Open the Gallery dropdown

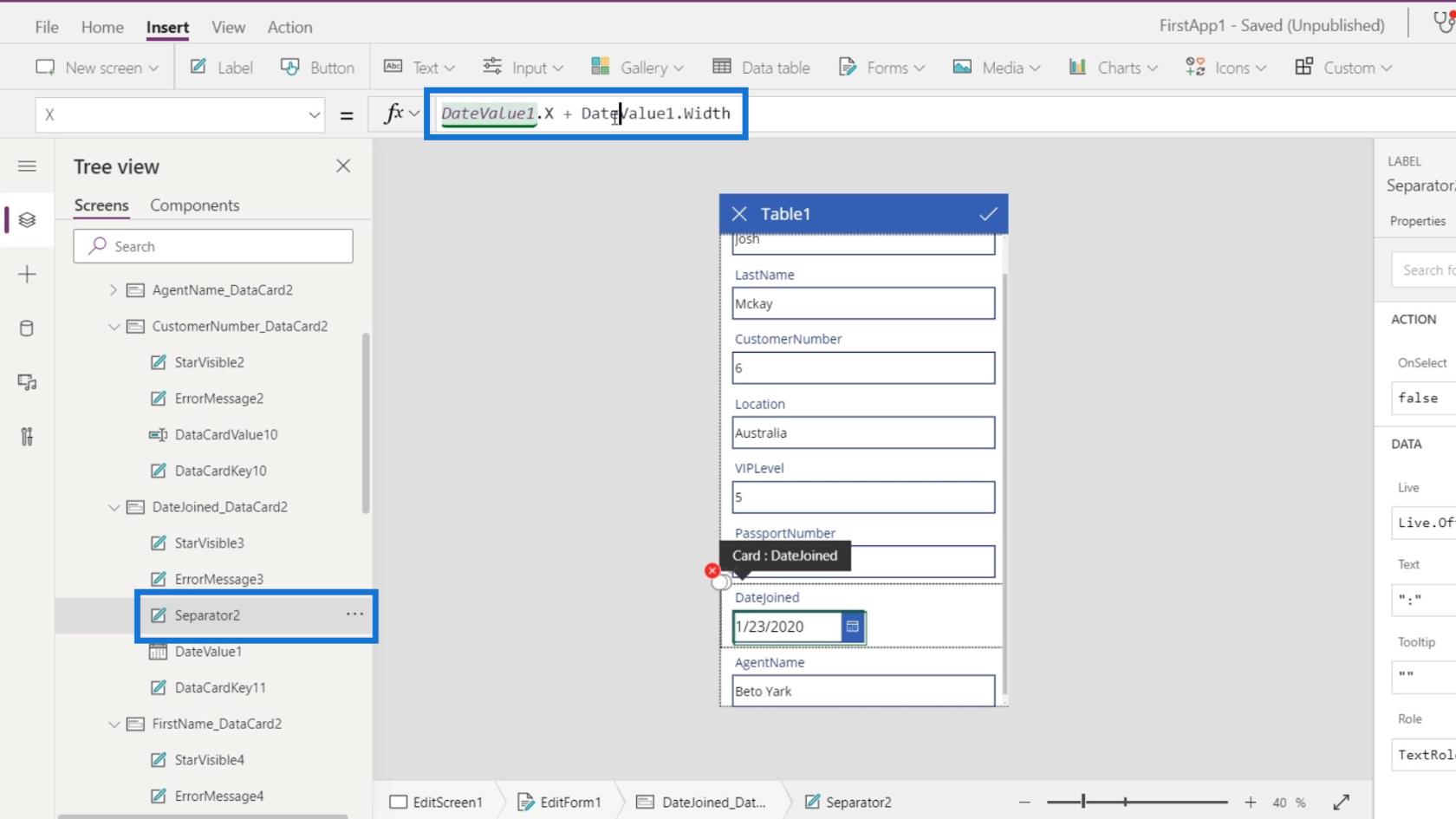click(x=637, y=68)
